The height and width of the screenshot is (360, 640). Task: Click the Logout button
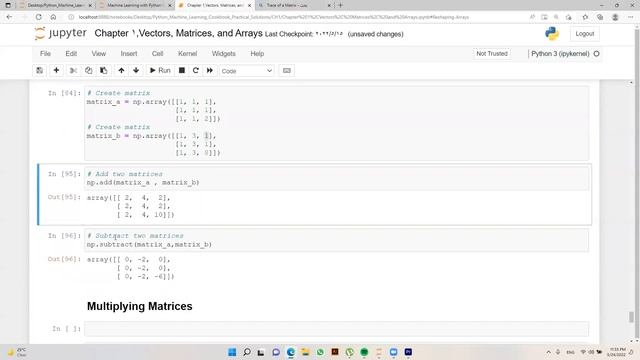584,34
